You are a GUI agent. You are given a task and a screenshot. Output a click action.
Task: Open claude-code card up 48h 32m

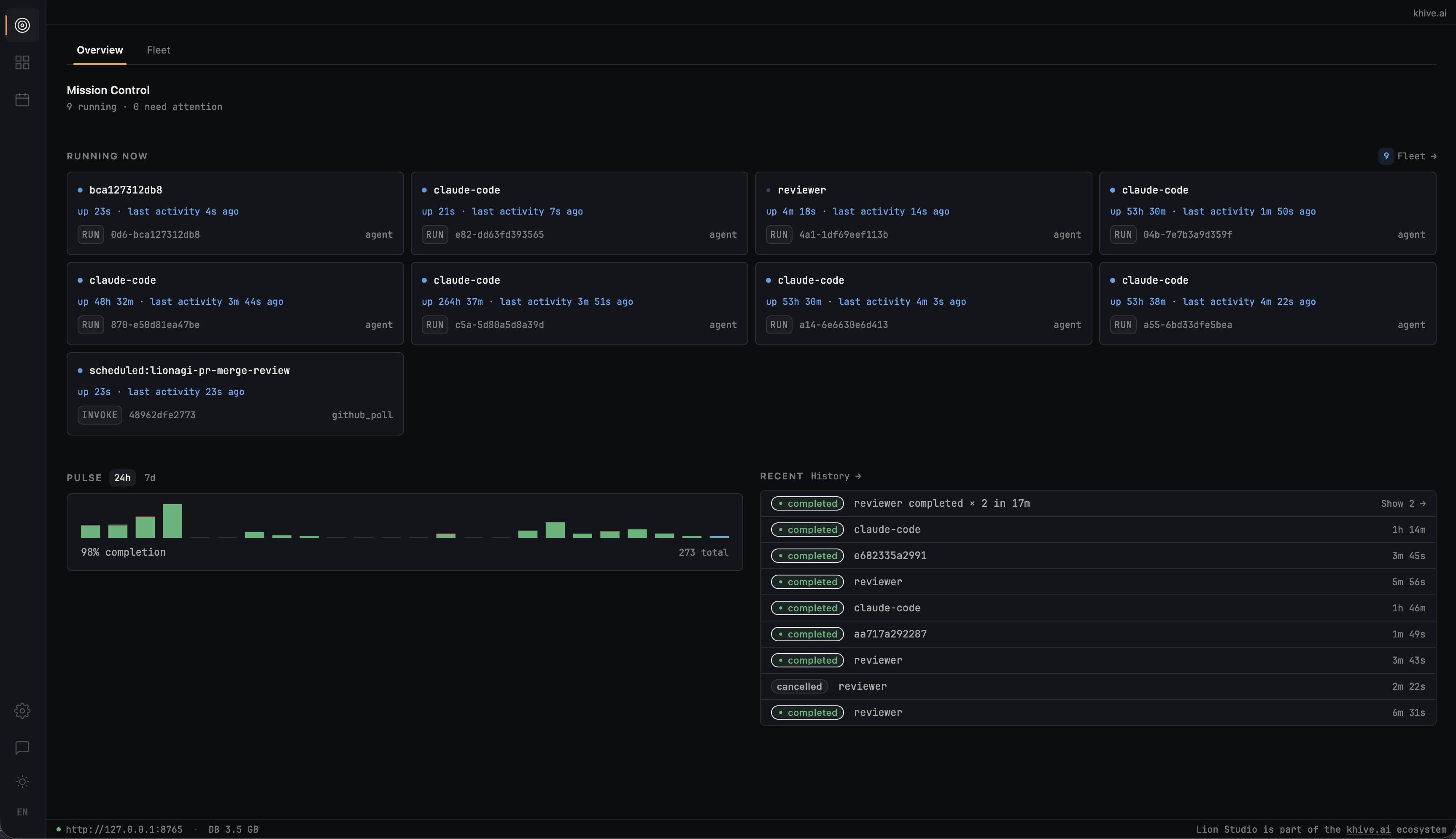(235, 304)
